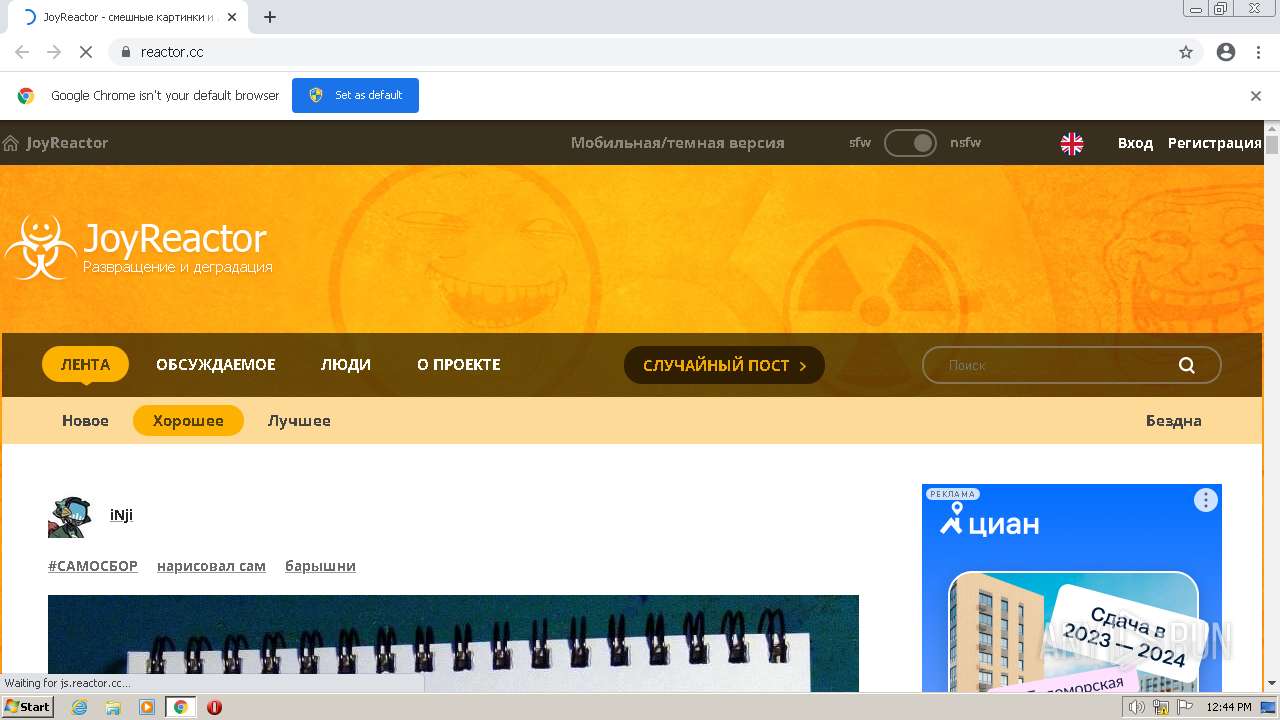Image resolution: width=1280 pixels, height=720 pixels.
Task: Click the network tray icon
Action: point(1161,707)
